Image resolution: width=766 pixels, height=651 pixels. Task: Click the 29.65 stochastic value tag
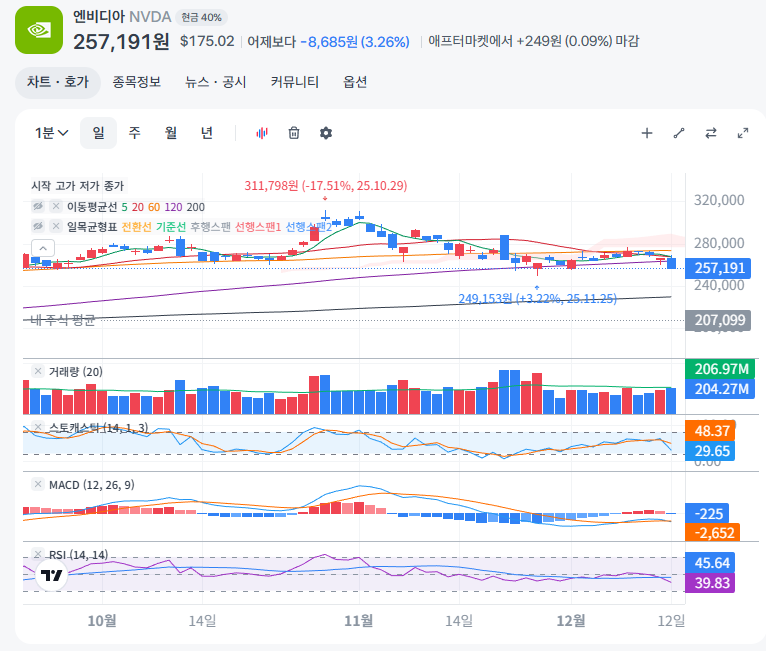710,451
